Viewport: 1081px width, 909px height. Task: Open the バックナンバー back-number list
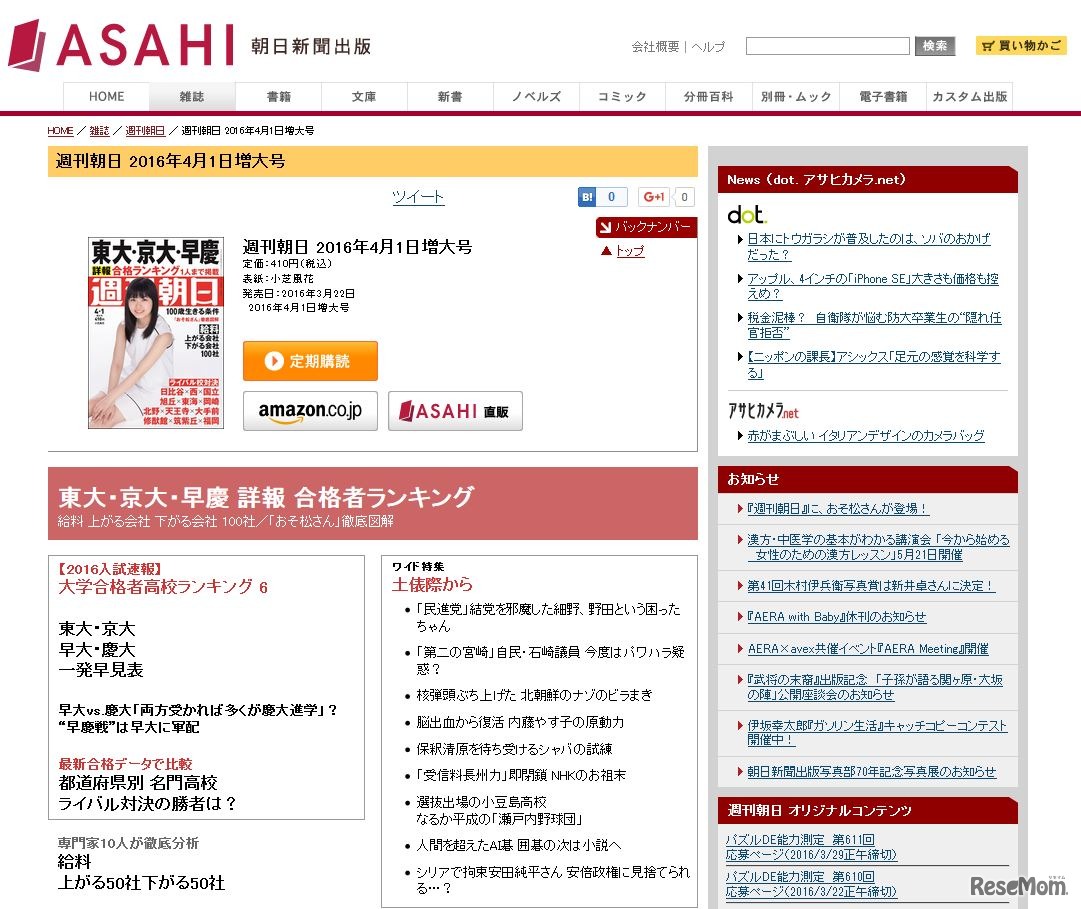646,228
